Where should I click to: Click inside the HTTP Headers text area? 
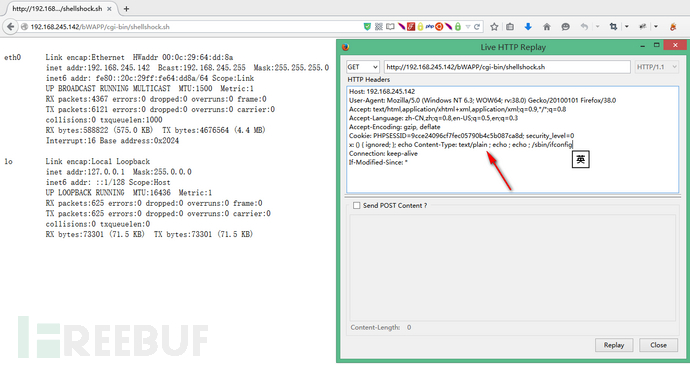coord(513,139)
